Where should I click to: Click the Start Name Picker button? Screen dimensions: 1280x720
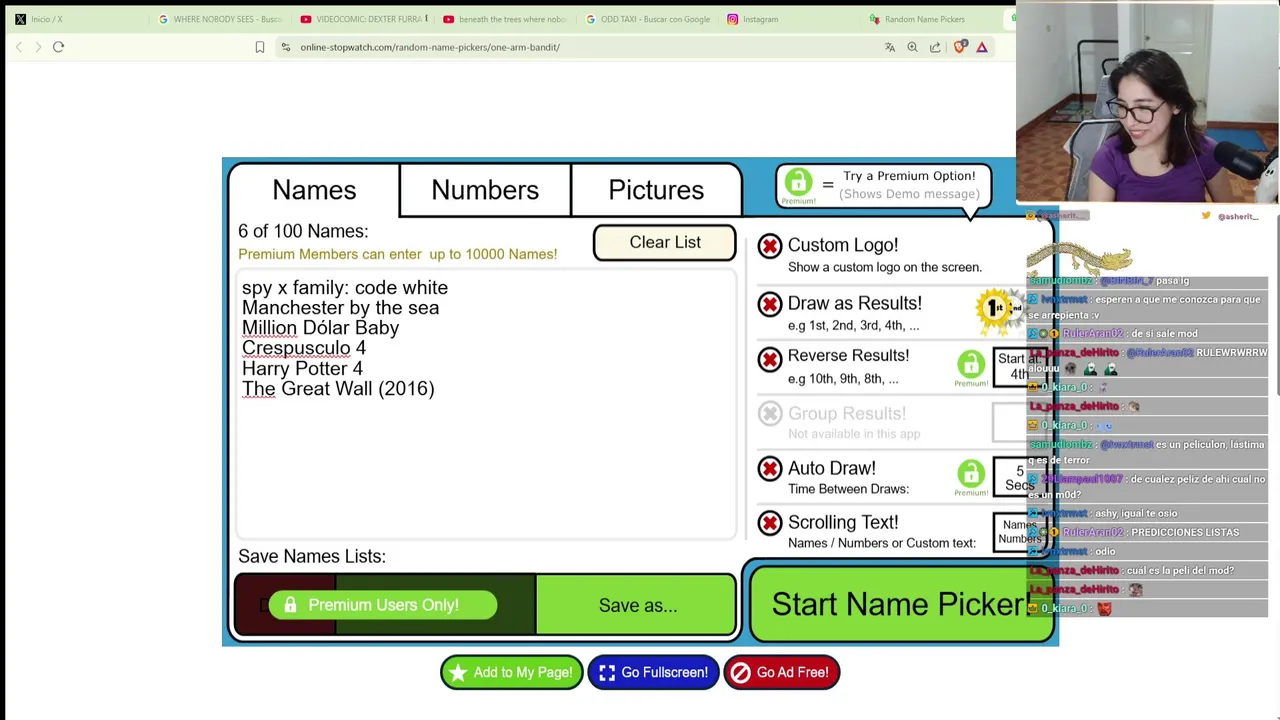tap(900, 604)
